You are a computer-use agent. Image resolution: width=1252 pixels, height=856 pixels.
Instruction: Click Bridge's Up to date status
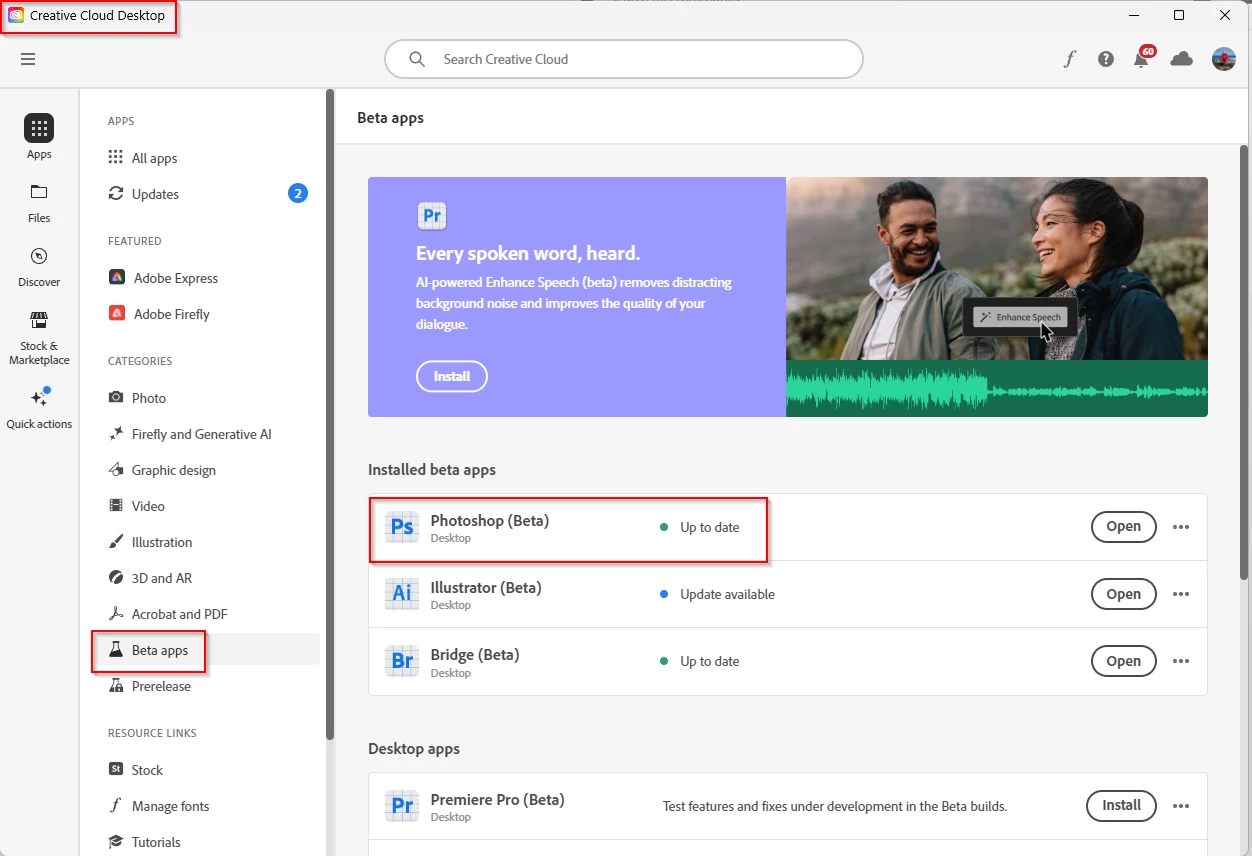pos(700,661)
